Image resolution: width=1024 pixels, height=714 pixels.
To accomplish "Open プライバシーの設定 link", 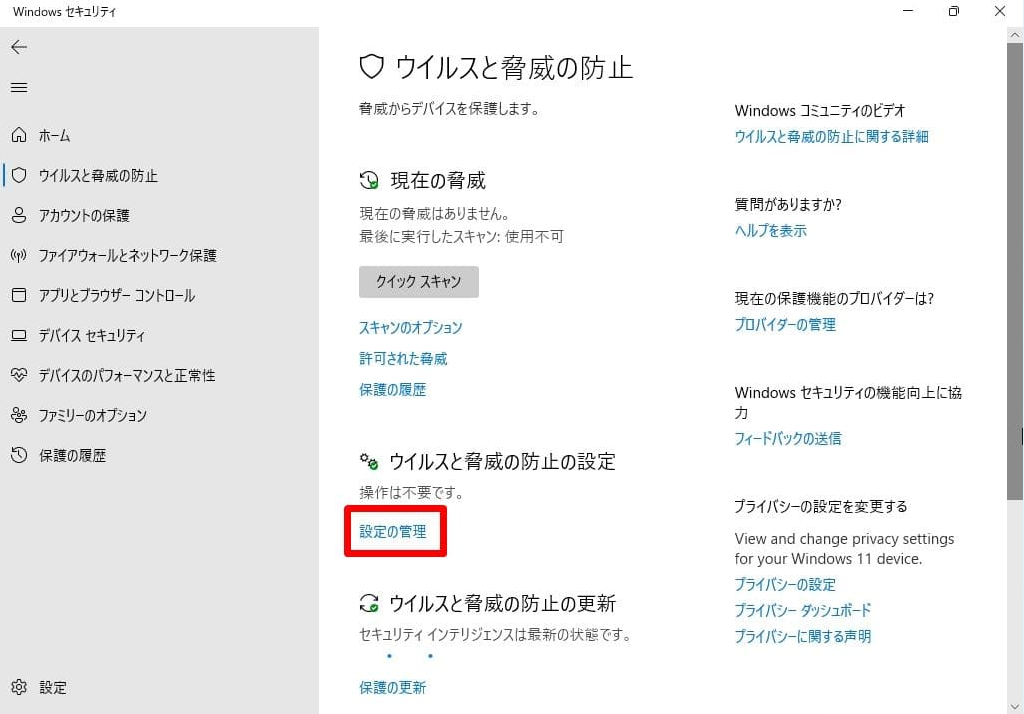I will pos(785,584).
